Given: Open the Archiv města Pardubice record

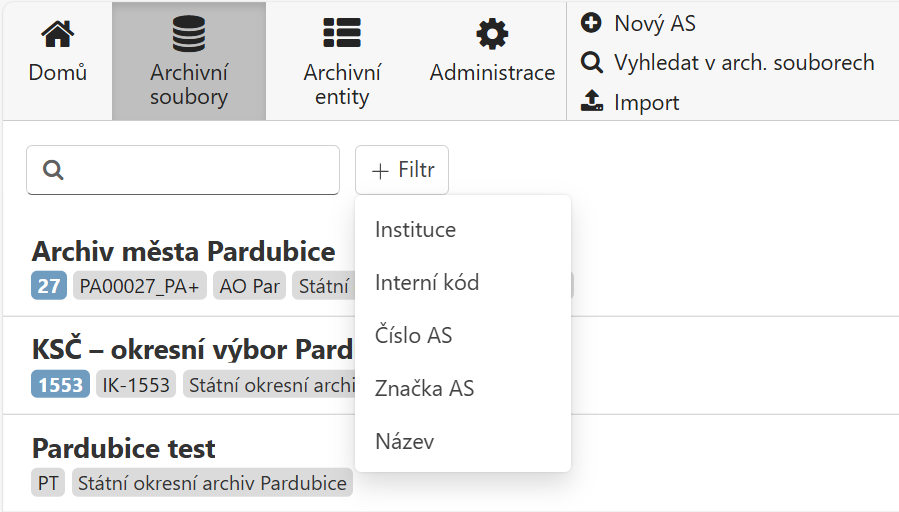Looking at the screenshot, I should [183, 251].
